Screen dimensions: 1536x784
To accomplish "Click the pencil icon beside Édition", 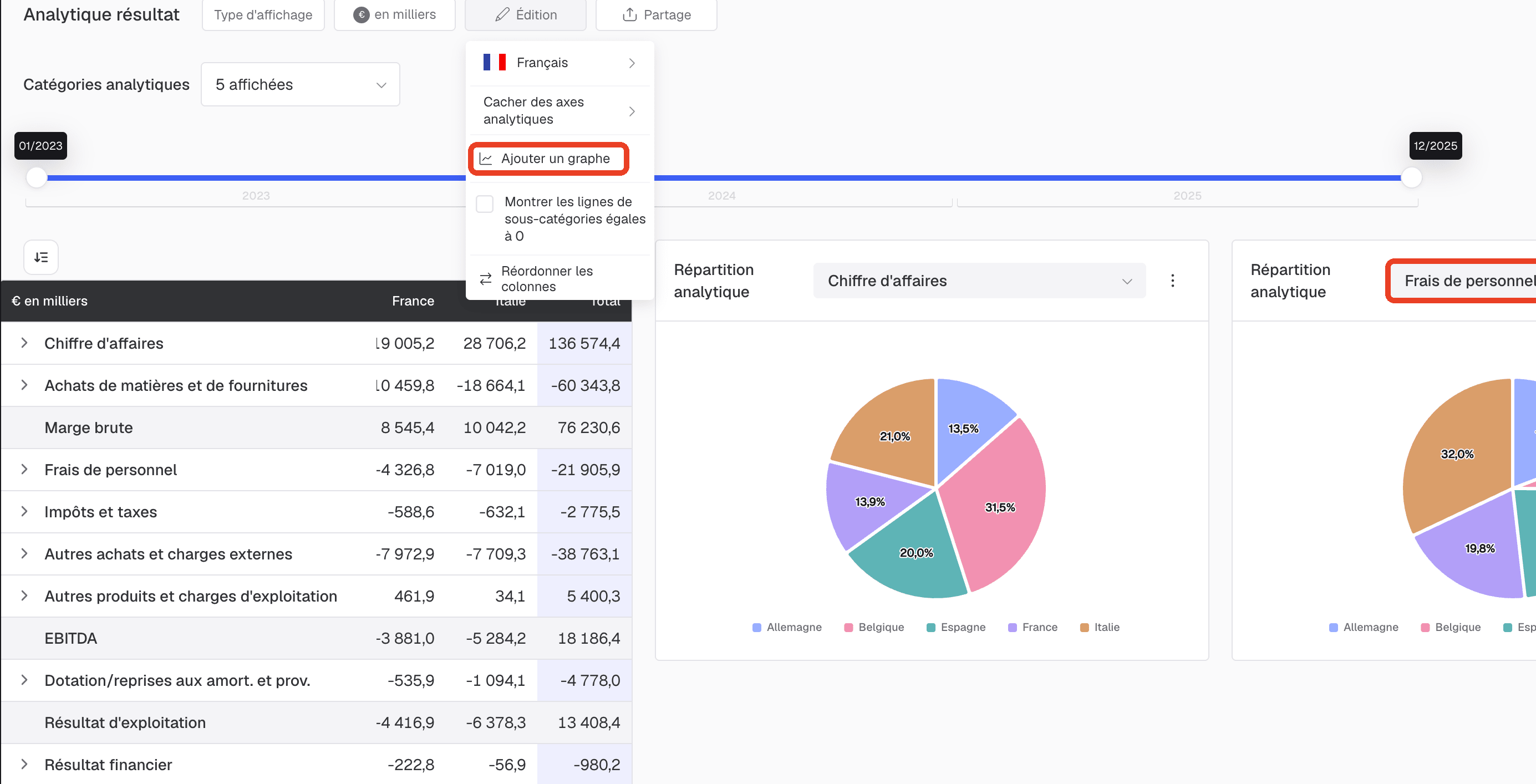I will 502,15.
